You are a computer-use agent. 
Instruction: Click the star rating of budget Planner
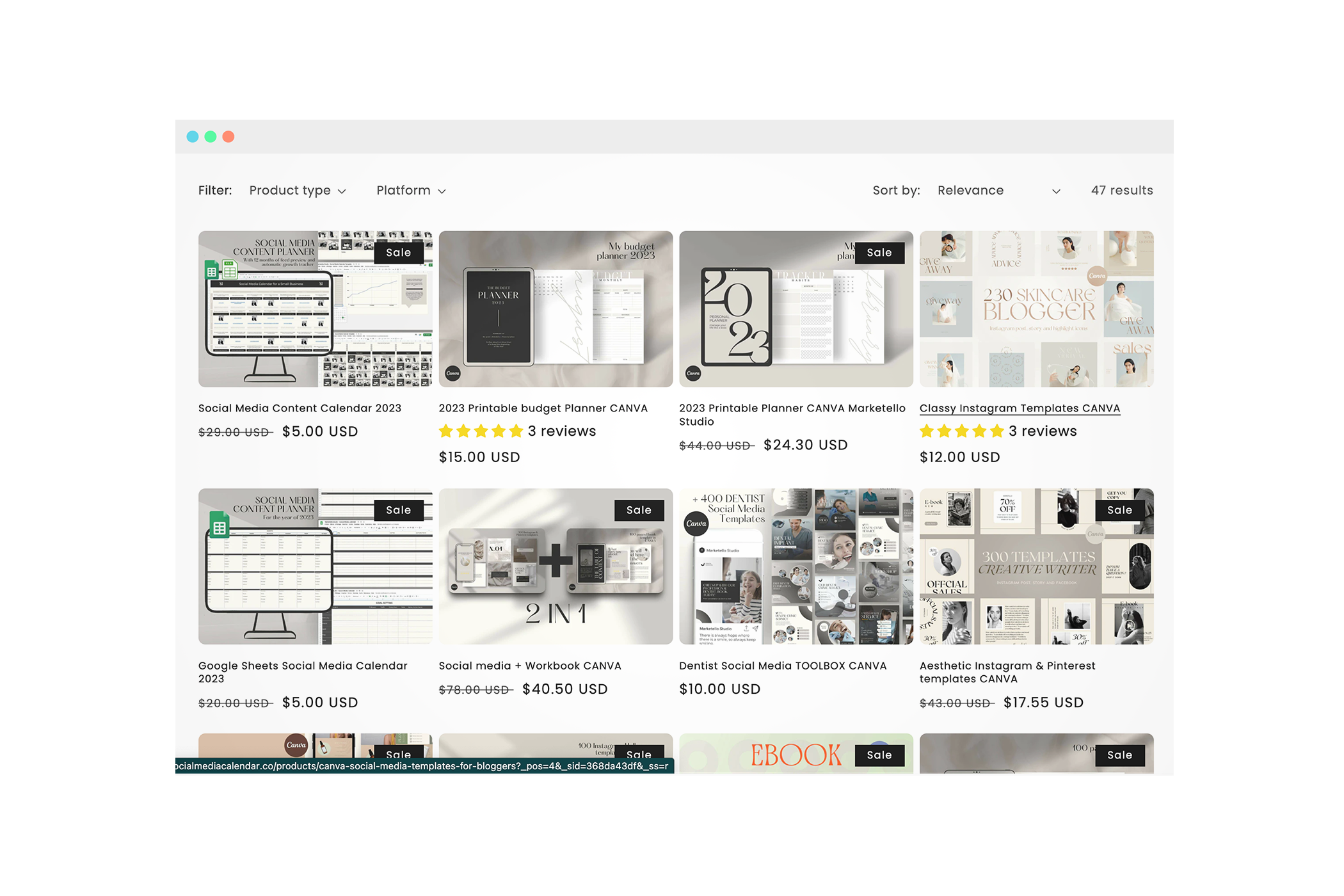pos(481,431)
